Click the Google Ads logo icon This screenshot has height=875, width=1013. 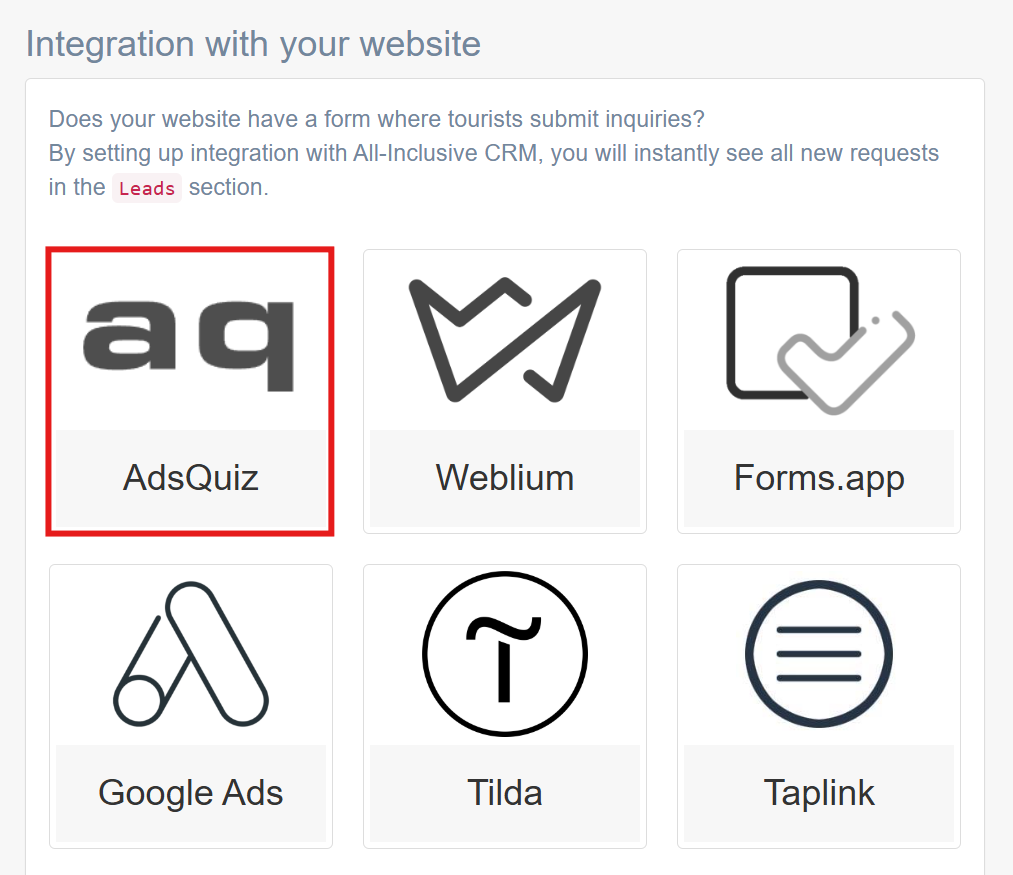(x=191, y=654)
